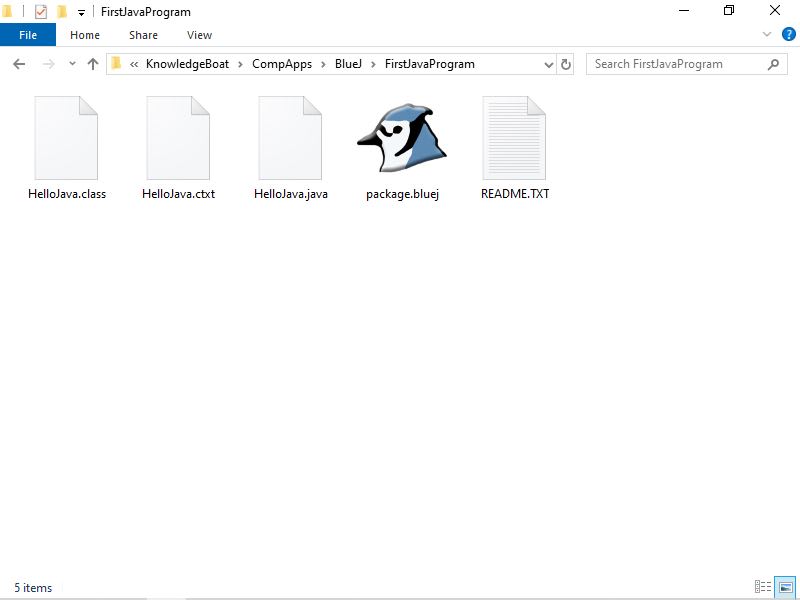Click Properties icon in quick access toolbar

(x=41, y=11)
